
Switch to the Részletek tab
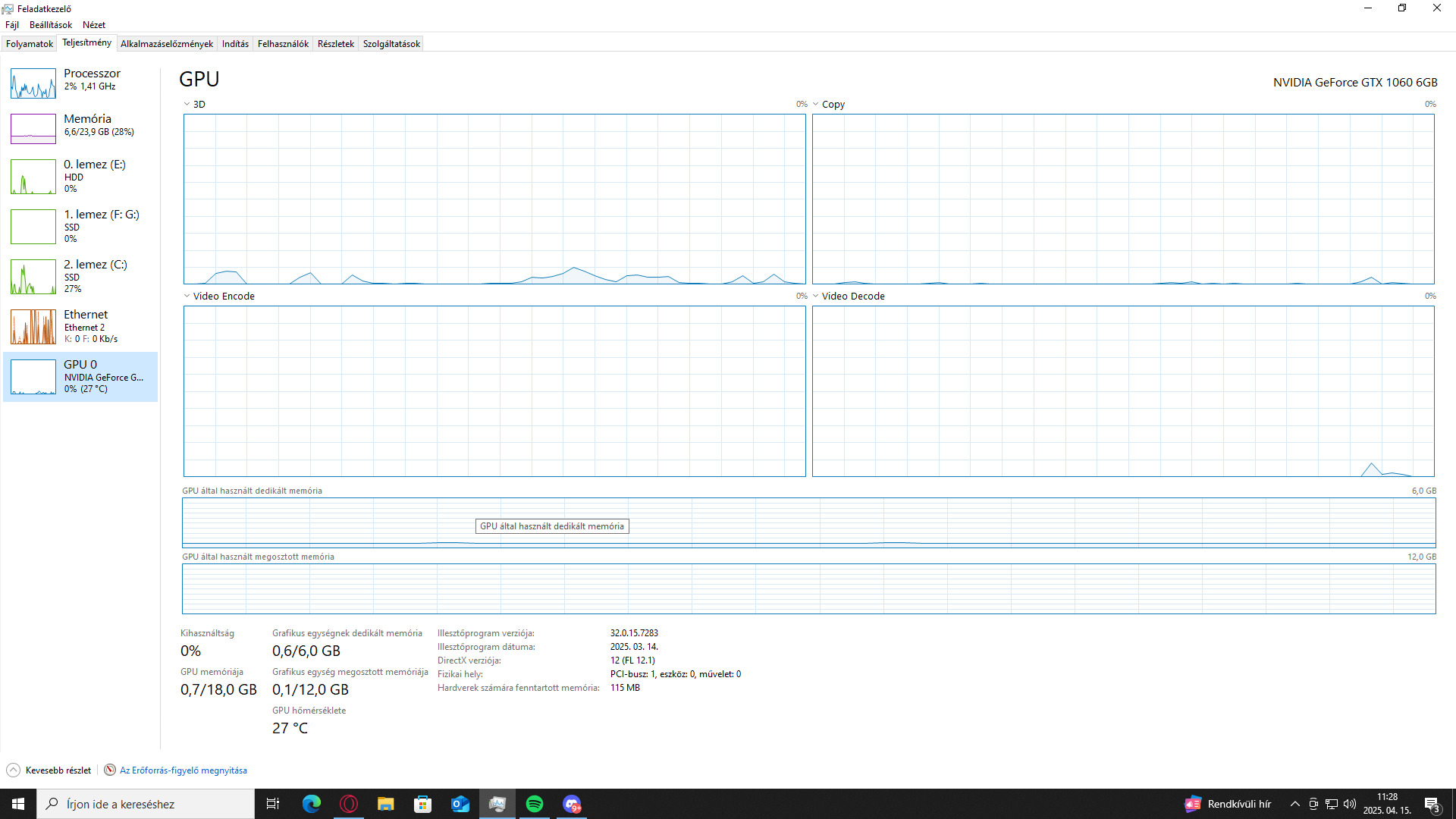coord(336,44)
